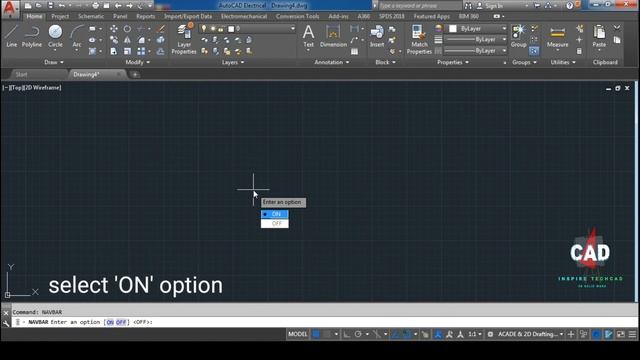Toggle clean screen icon in status bar
Image resolution: width=640 pixels, height=360 pixels.
click(620, 334)
